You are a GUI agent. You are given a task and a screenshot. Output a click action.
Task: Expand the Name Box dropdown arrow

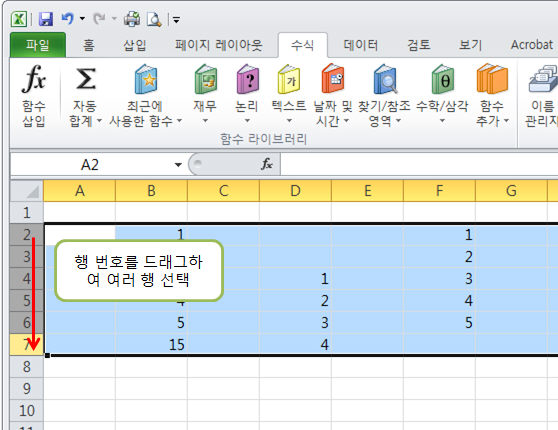(178, 165)
